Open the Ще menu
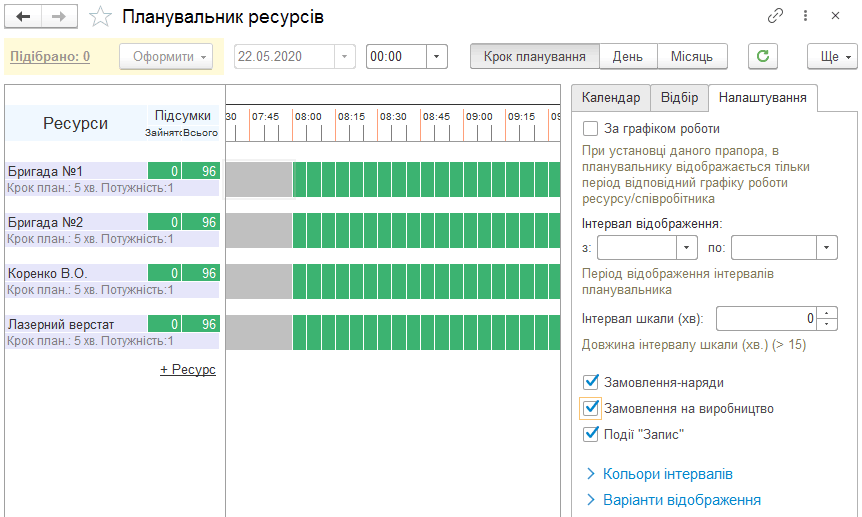The width and height of the screenshot is (862, 517). [832, 57]
